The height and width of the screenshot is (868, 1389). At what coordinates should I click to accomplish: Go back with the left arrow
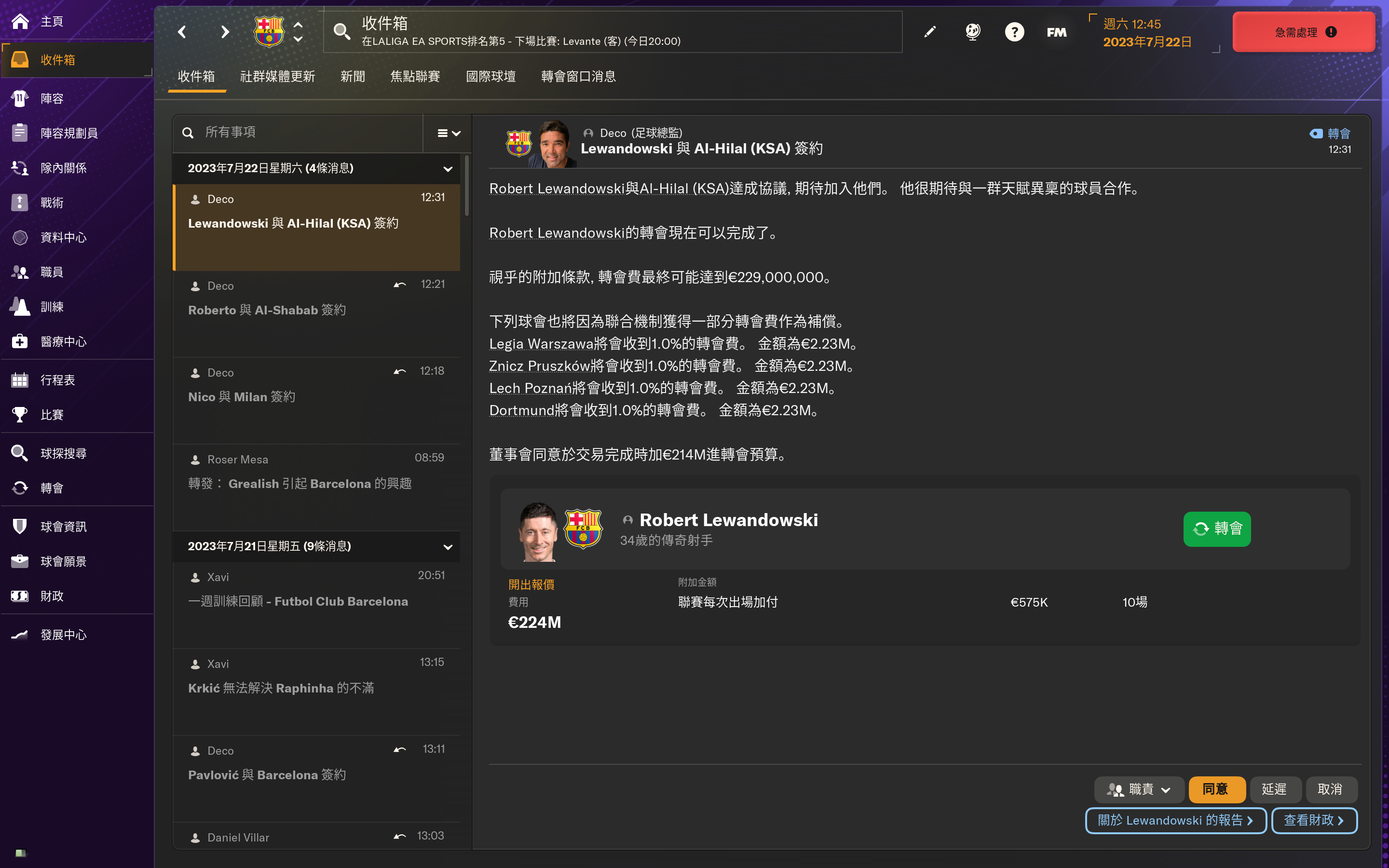[x=182, y=31]
